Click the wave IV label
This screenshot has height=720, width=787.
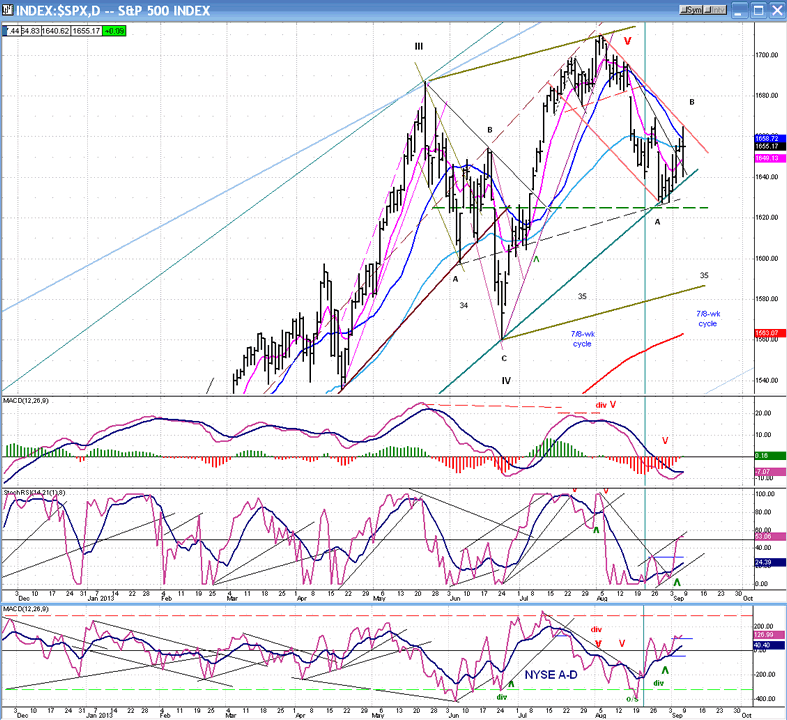(506, 381)
